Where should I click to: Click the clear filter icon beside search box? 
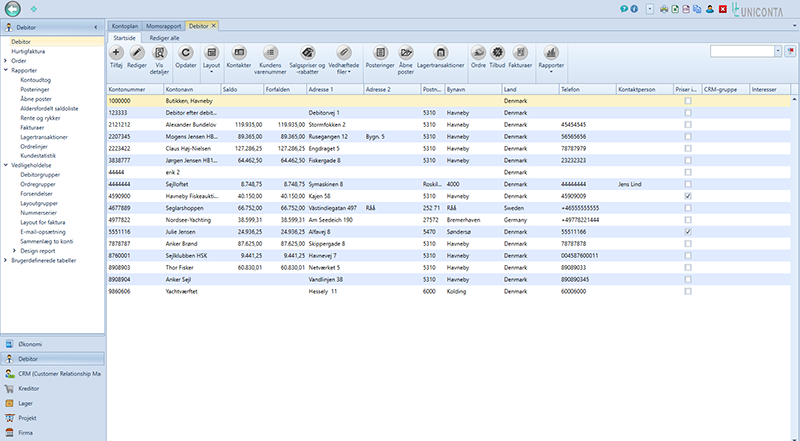[790, 51]
